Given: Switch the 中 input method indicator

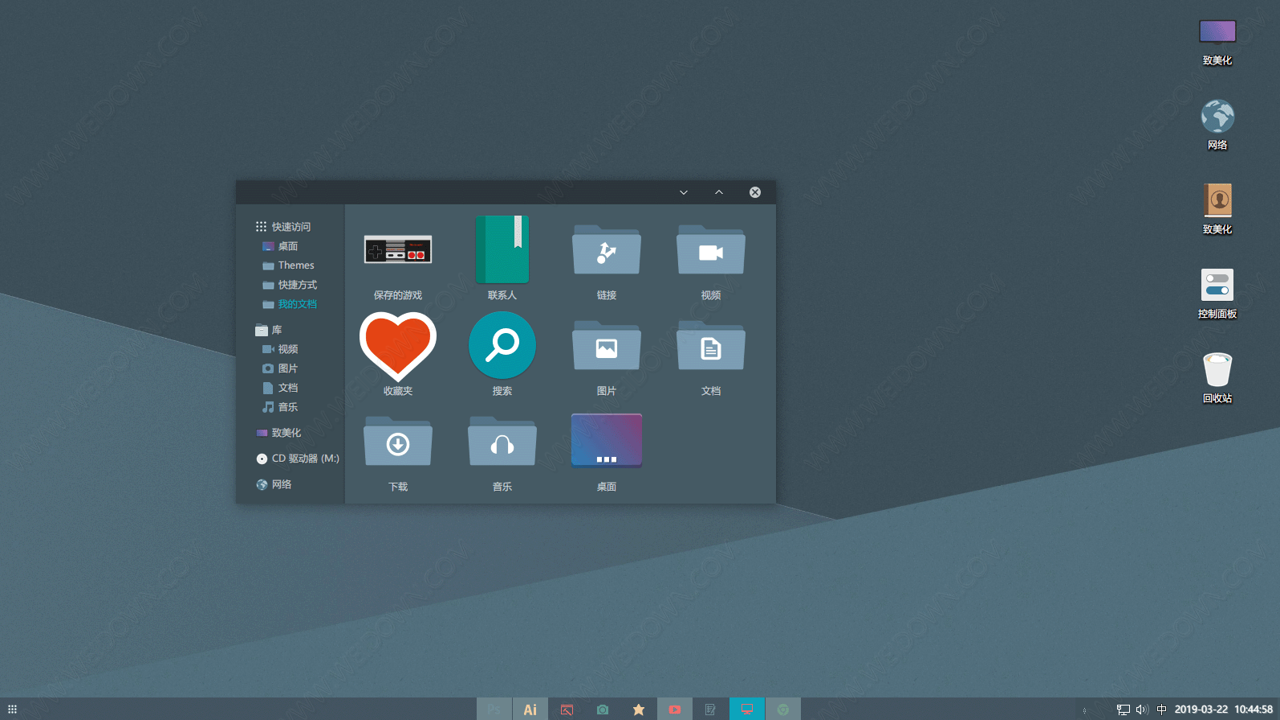Looking at the screenshot, I should (x=1161, y=709).
